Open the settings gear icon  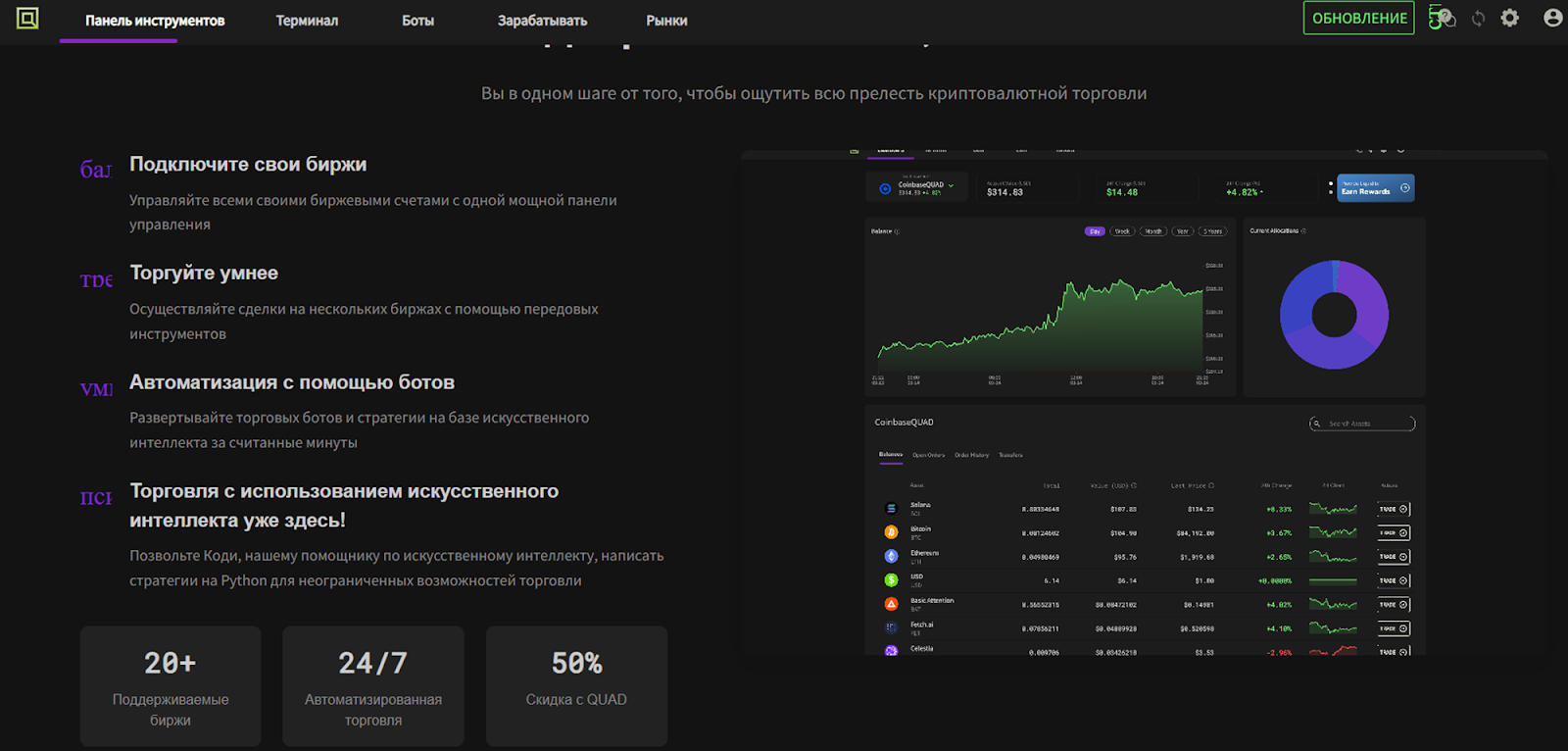[x=1510, y=18]
